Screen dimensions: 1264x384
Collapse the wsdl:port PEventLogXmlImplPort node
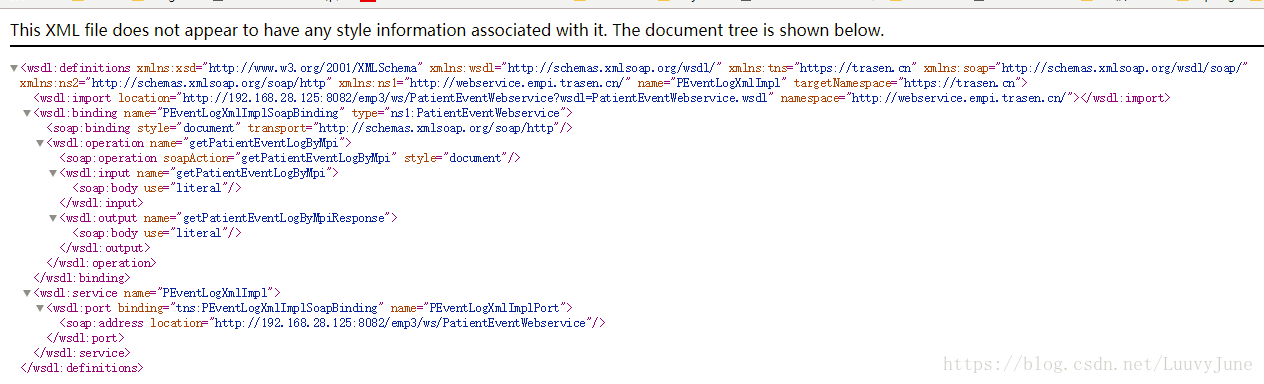pyautogui.click(x=39, y=308)
